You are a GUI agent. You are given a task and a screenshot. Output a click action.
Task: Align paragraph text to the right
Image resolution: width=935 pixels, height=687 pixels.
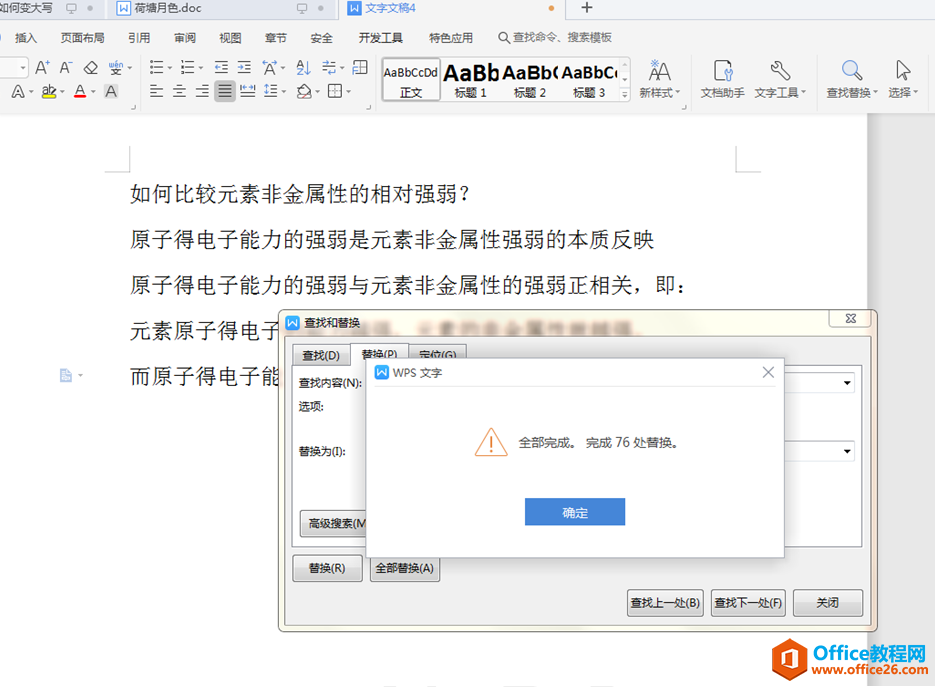pyautogui.click(x=202, y=91)
